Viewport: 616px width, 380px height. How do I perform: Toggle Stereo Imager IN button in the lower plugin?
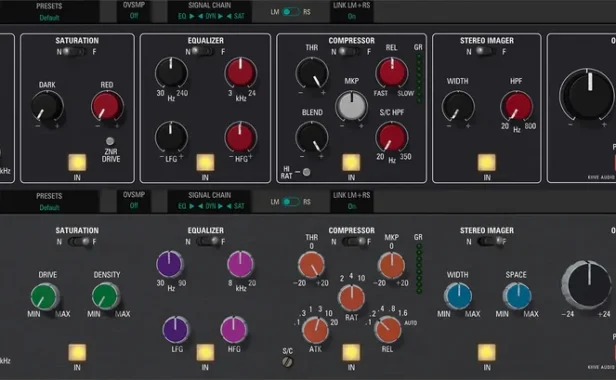click(486, 352)
